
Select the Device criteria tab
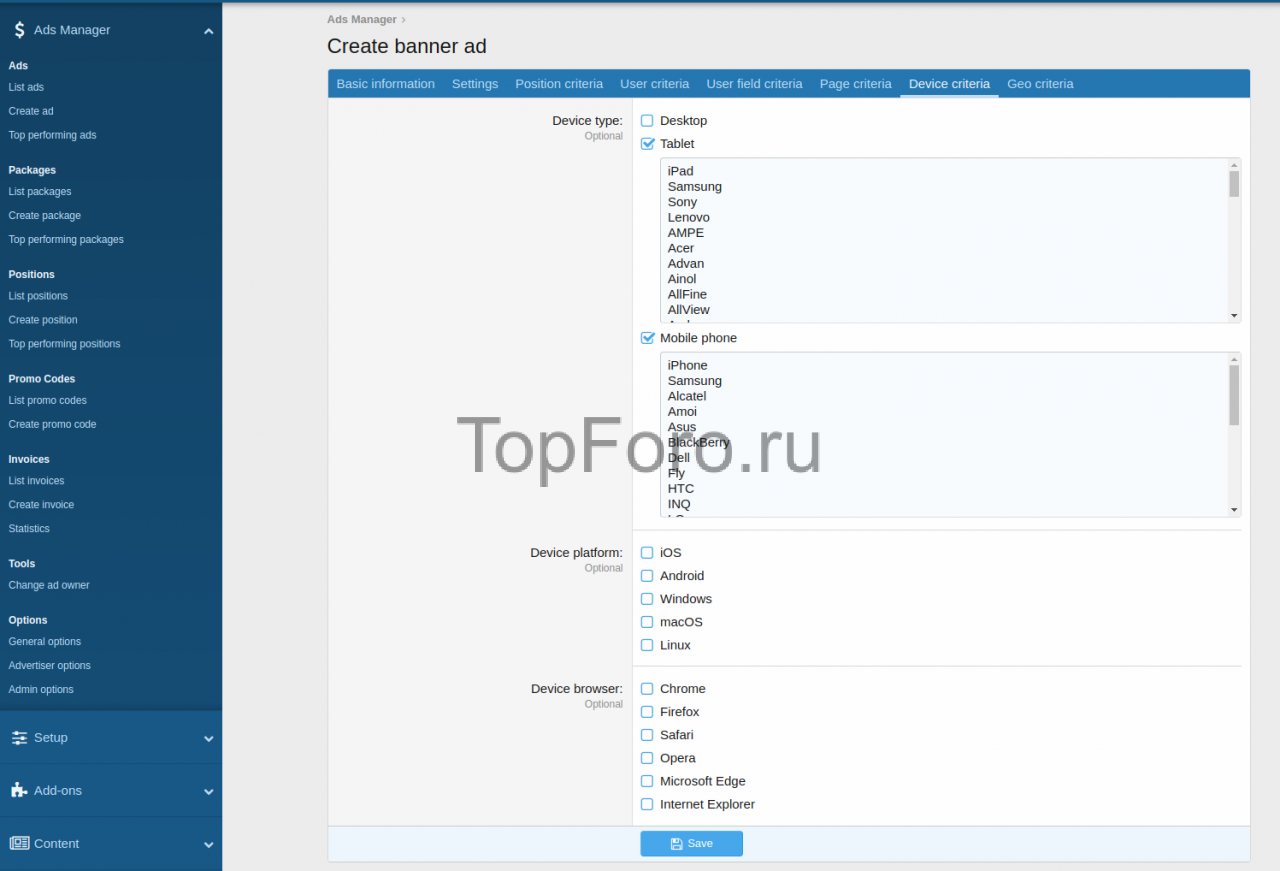coord(949,84)
